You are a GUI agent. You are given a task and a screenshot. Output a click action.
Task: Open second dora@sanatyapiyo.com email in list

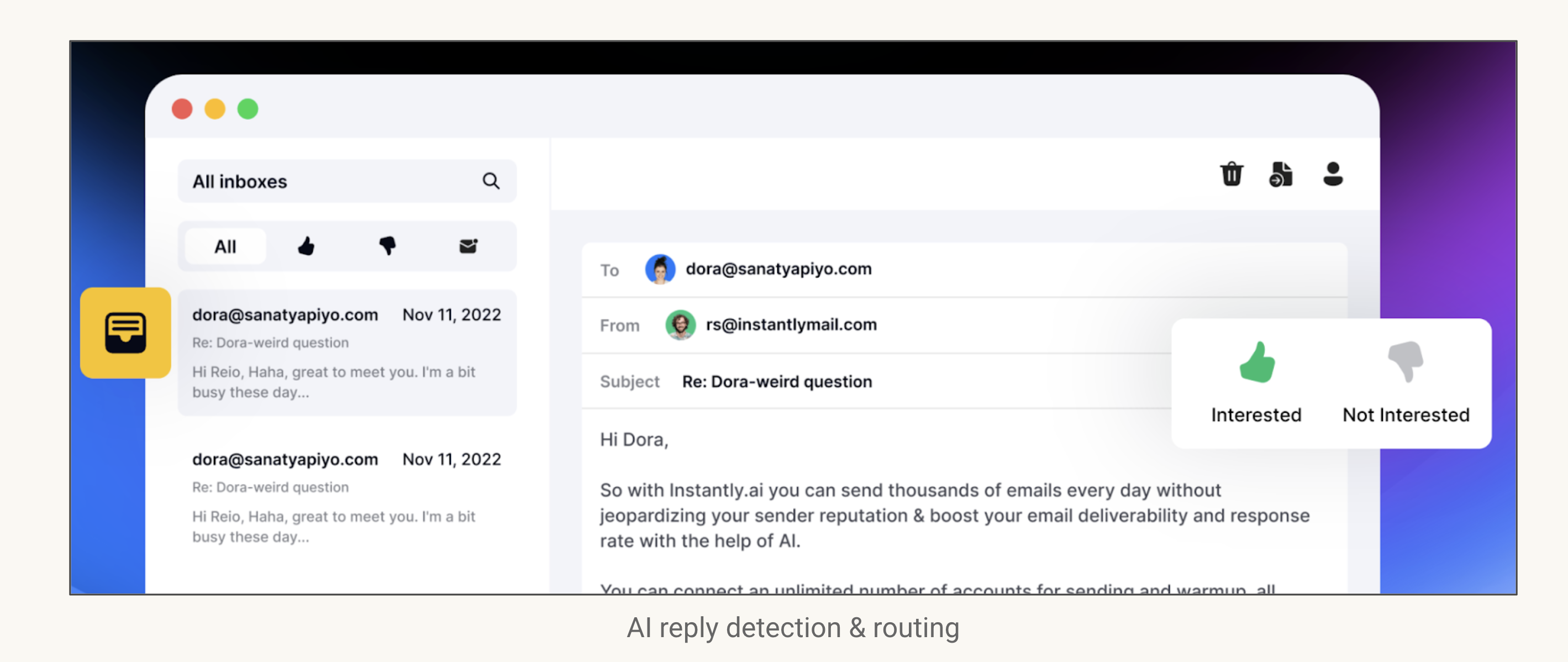347,497
